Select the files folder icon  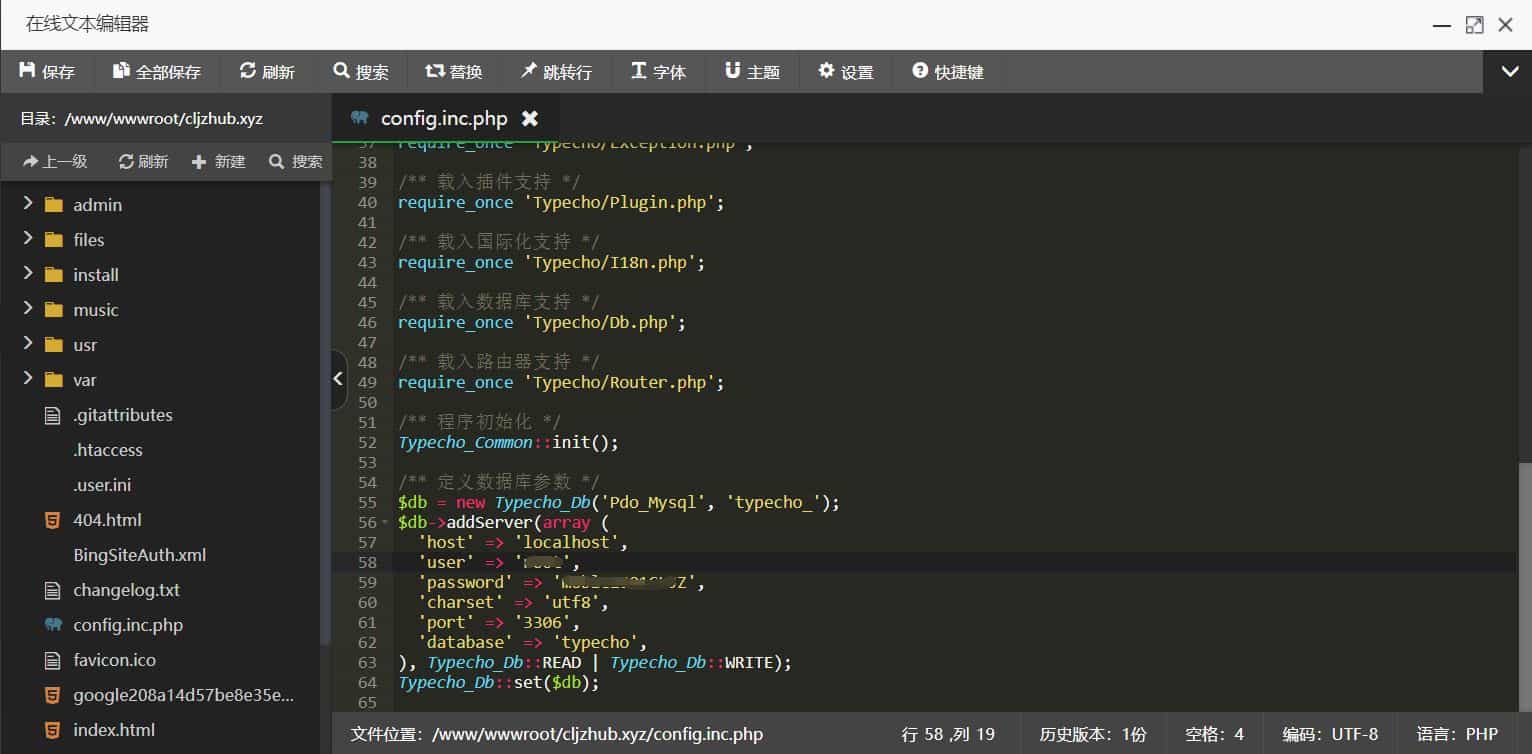(54, 240)
